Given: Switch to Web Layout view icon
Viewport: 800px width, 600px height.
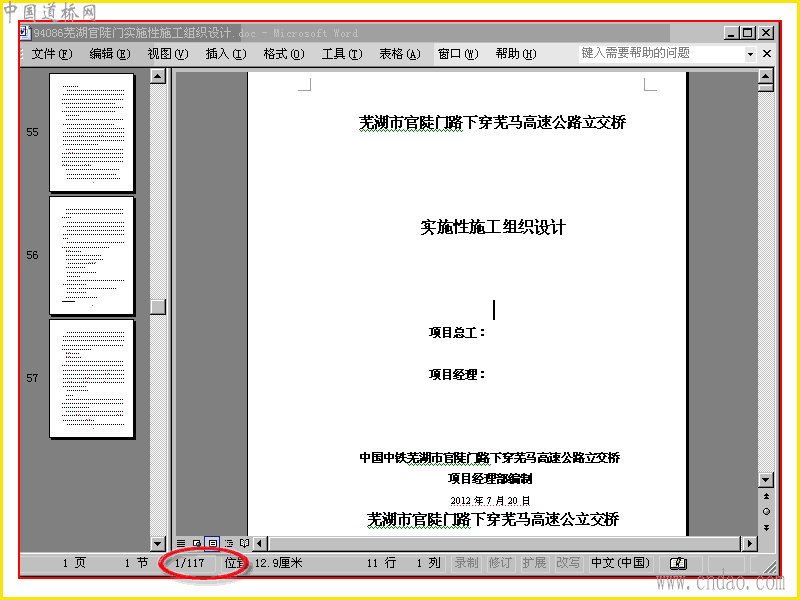Looking at the screenshot, I should pyautogui.click(x=196, y=543).
